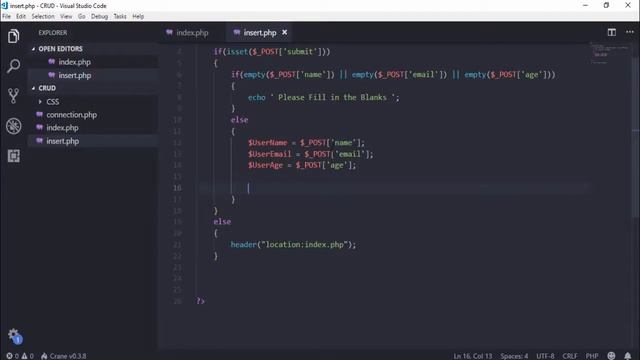The image size is (640, 360).
Task: Change indentation via Spaces: 4
Action: point(514,356)
